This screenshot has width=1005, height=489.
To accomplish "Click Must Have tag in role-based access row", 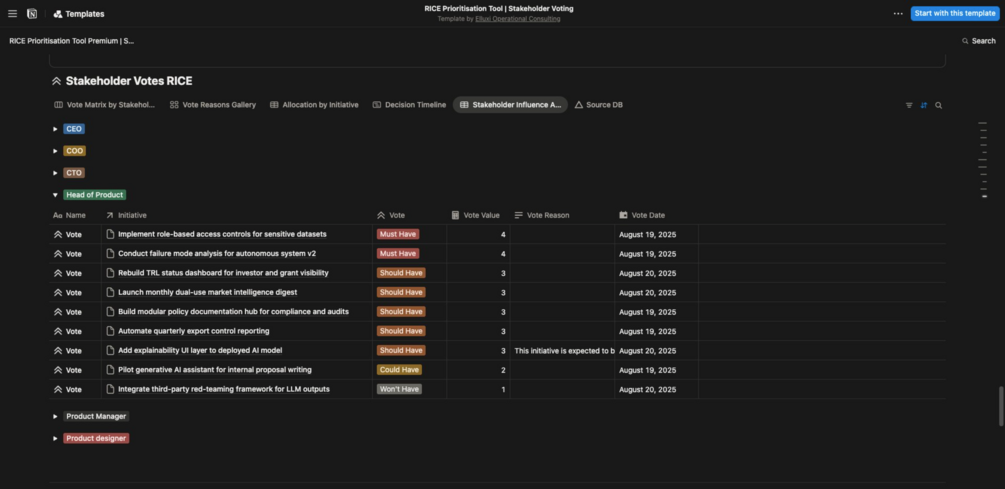I will pyautogui.click(x=398, y=235).
